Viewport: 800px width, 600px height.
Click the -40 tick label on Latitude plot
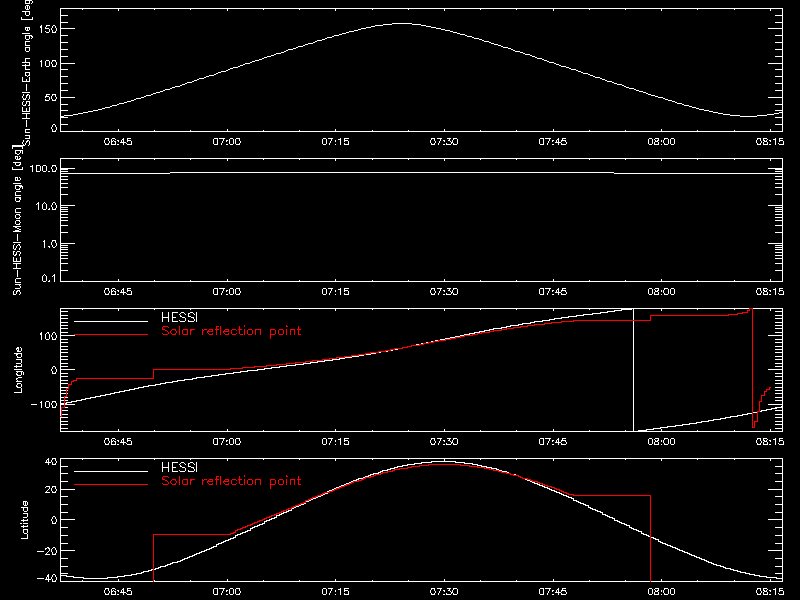[47, 578]
